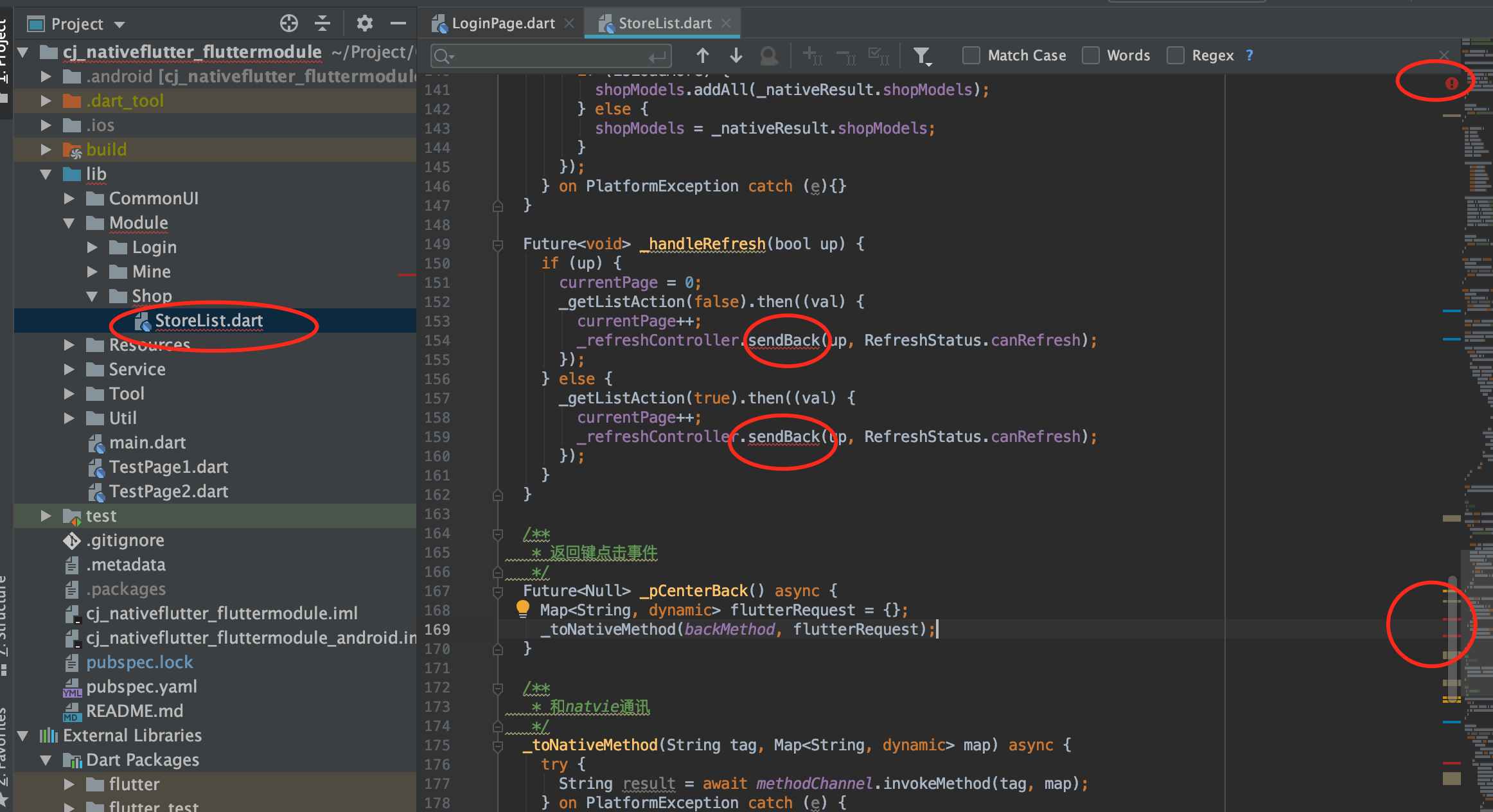
Task: Click intention lightbulb on line 168
Action: click(x=523, y=608)
